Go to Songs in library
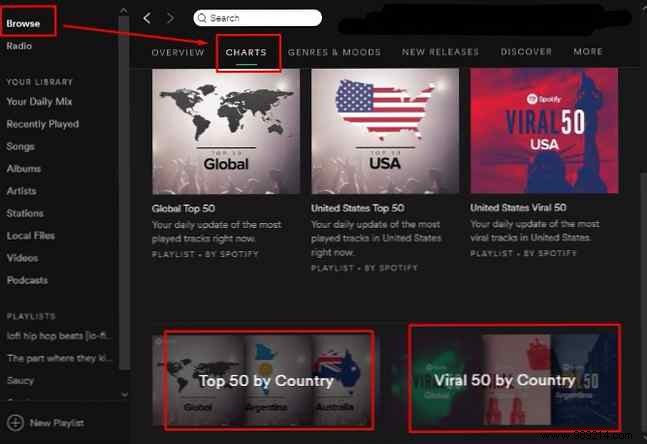The height and width of the screenshot is (444, 647). pyautogui.click(x=21, y=146)
